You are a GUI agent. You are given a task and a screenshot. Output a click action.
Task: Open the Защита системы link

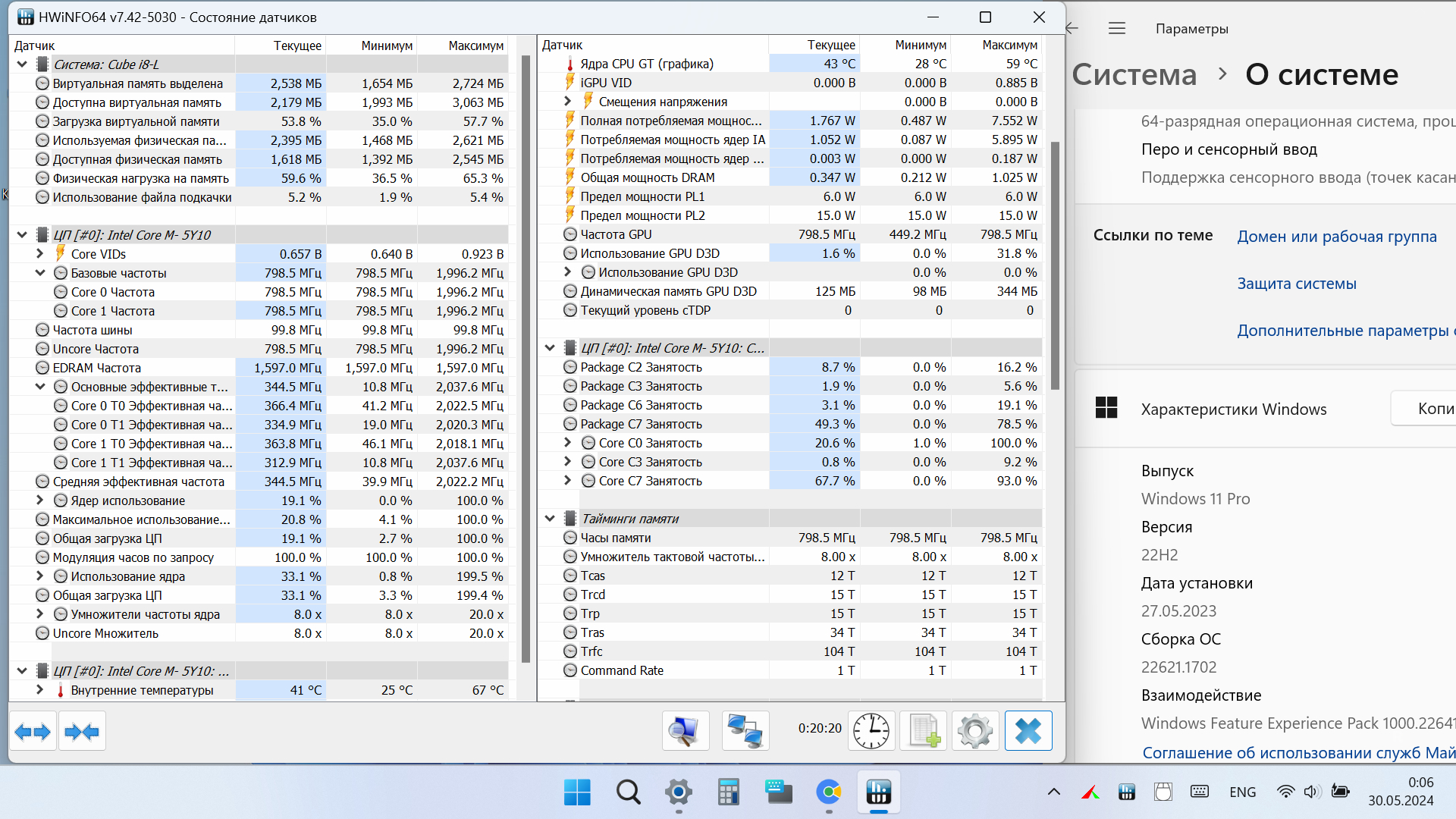click(x=1296, y=284)
